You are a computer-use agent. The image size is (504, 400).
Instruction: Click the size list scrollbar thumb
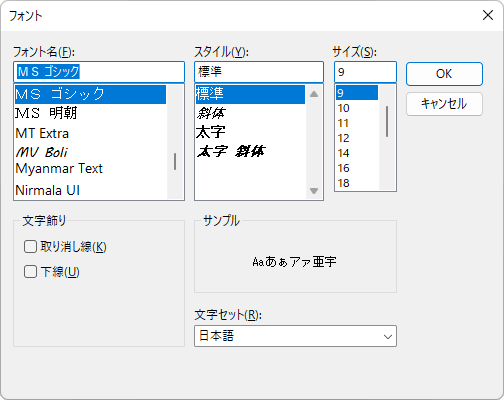(387, 121)
